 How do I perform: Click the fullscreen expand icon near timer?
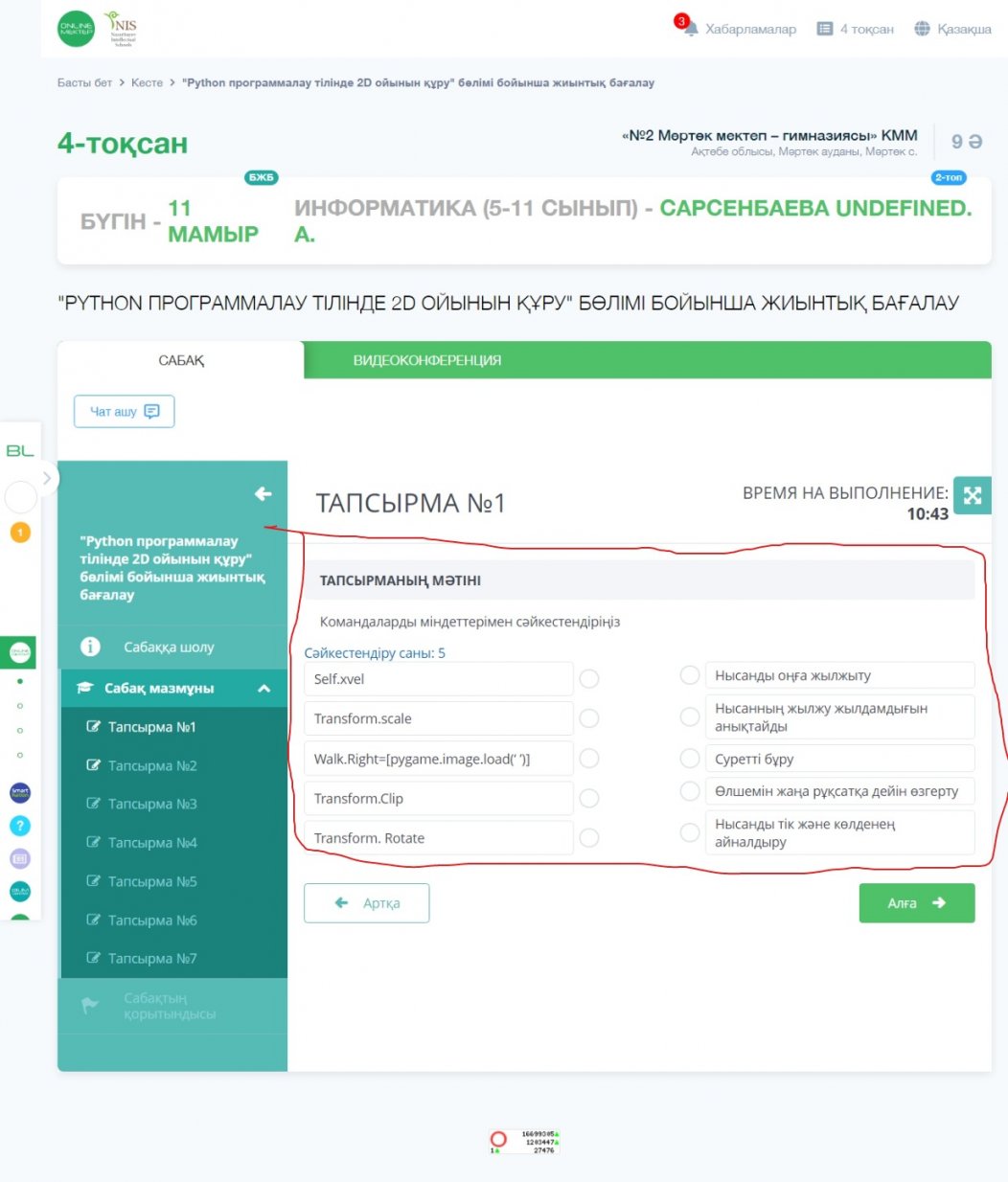(x=972, y=495)
